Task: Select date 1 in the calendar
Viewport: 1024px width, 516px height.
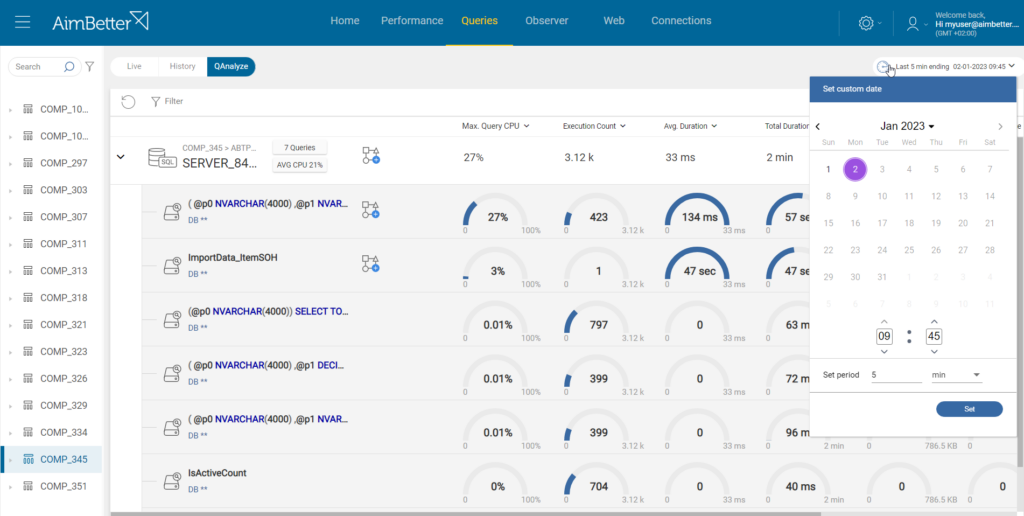Action: [x=828, y=169]
